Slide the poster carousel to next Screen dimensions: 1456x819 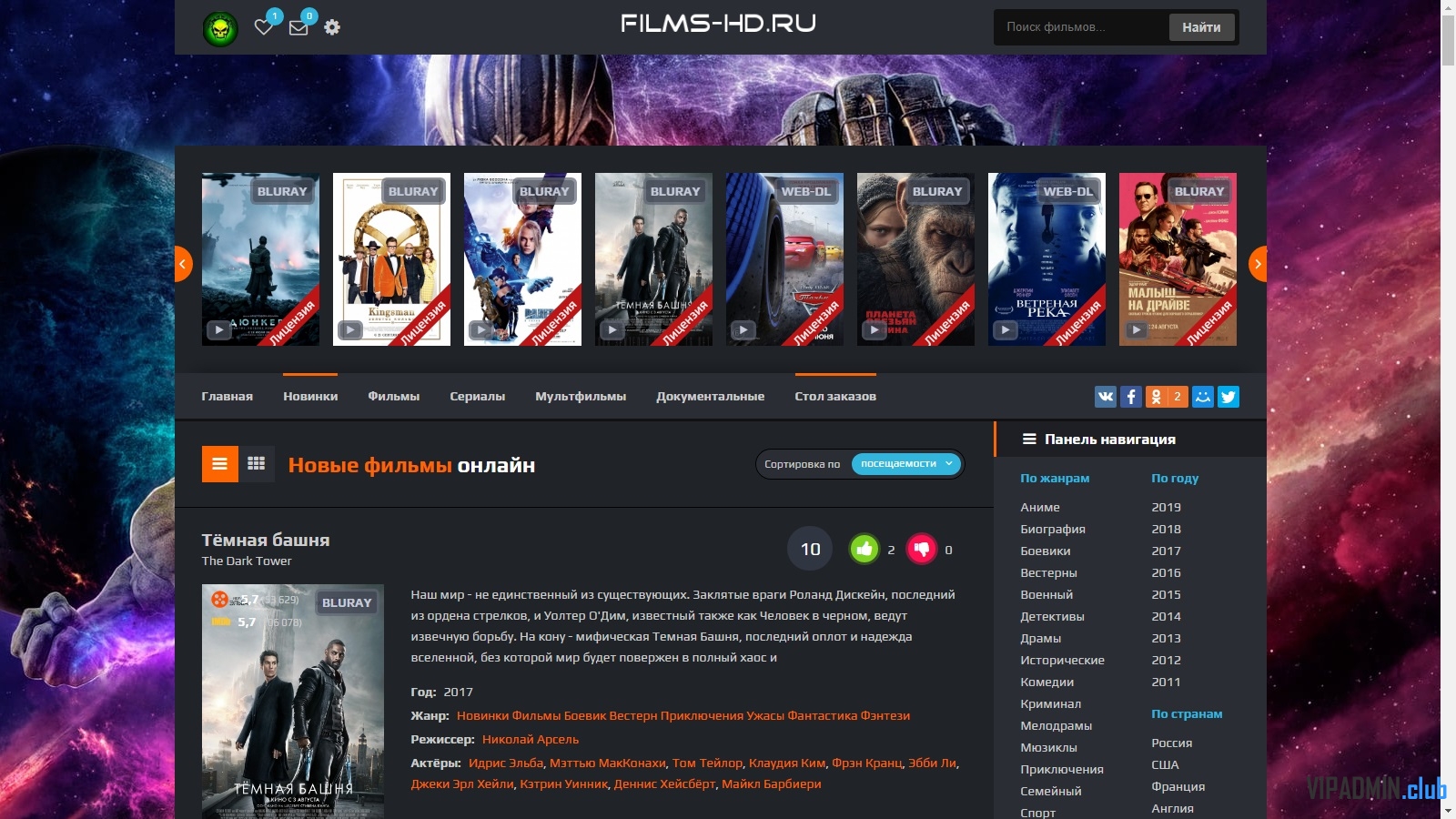(1258, 264)
